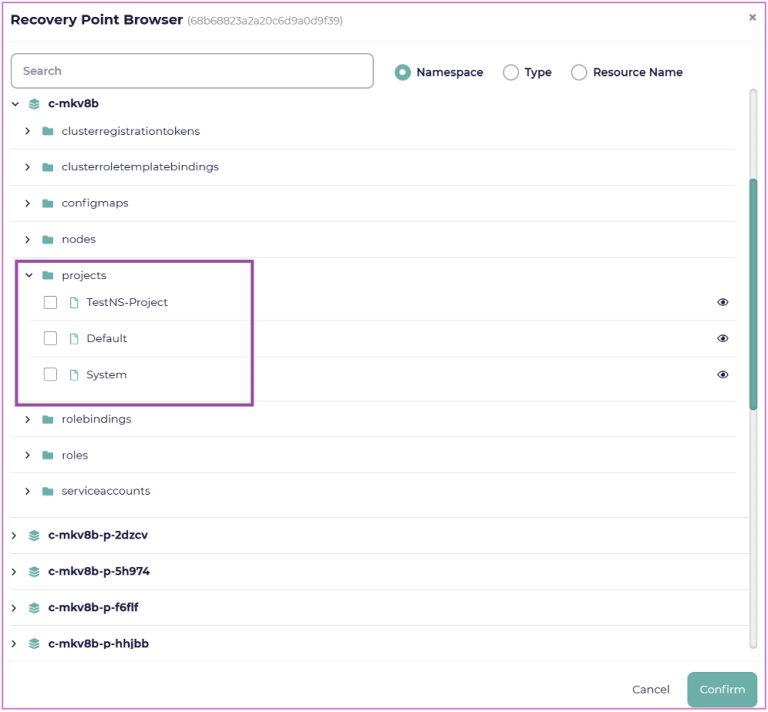Click the c-mkv8b-p-5h974 namespace name
This screenshot has width=768, height=712.
99,571
